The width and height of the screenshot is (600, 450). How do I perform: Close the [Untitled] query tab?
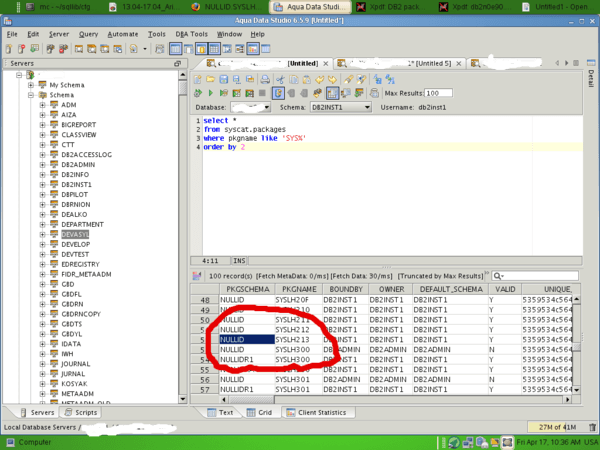click(x=326, y=64)
